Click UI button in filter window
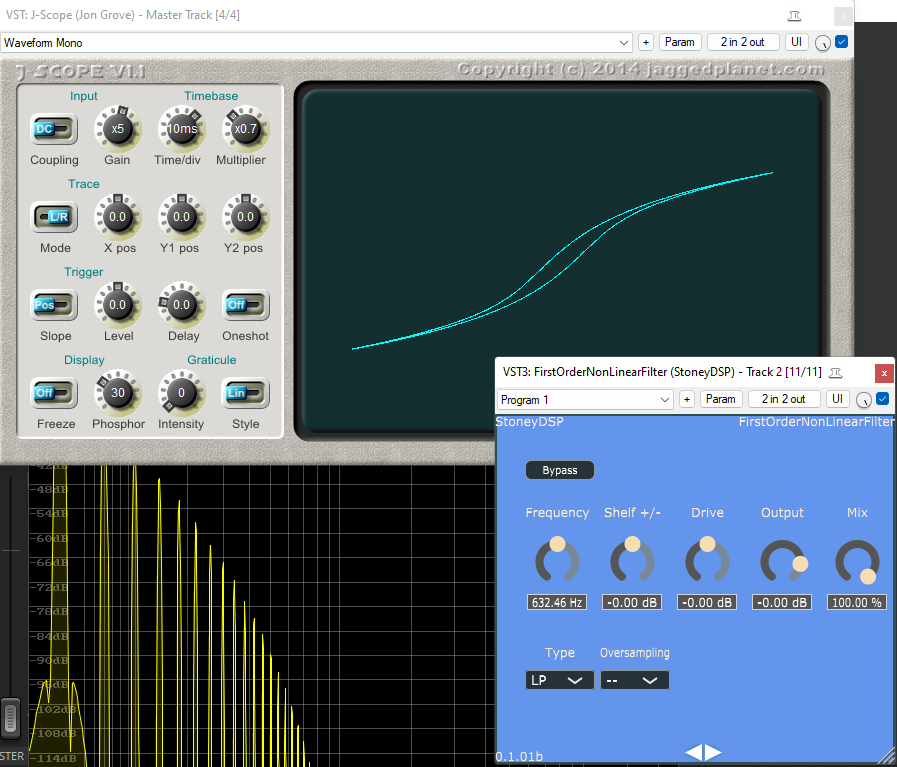 pyautogui.click(x=838, y=399)
